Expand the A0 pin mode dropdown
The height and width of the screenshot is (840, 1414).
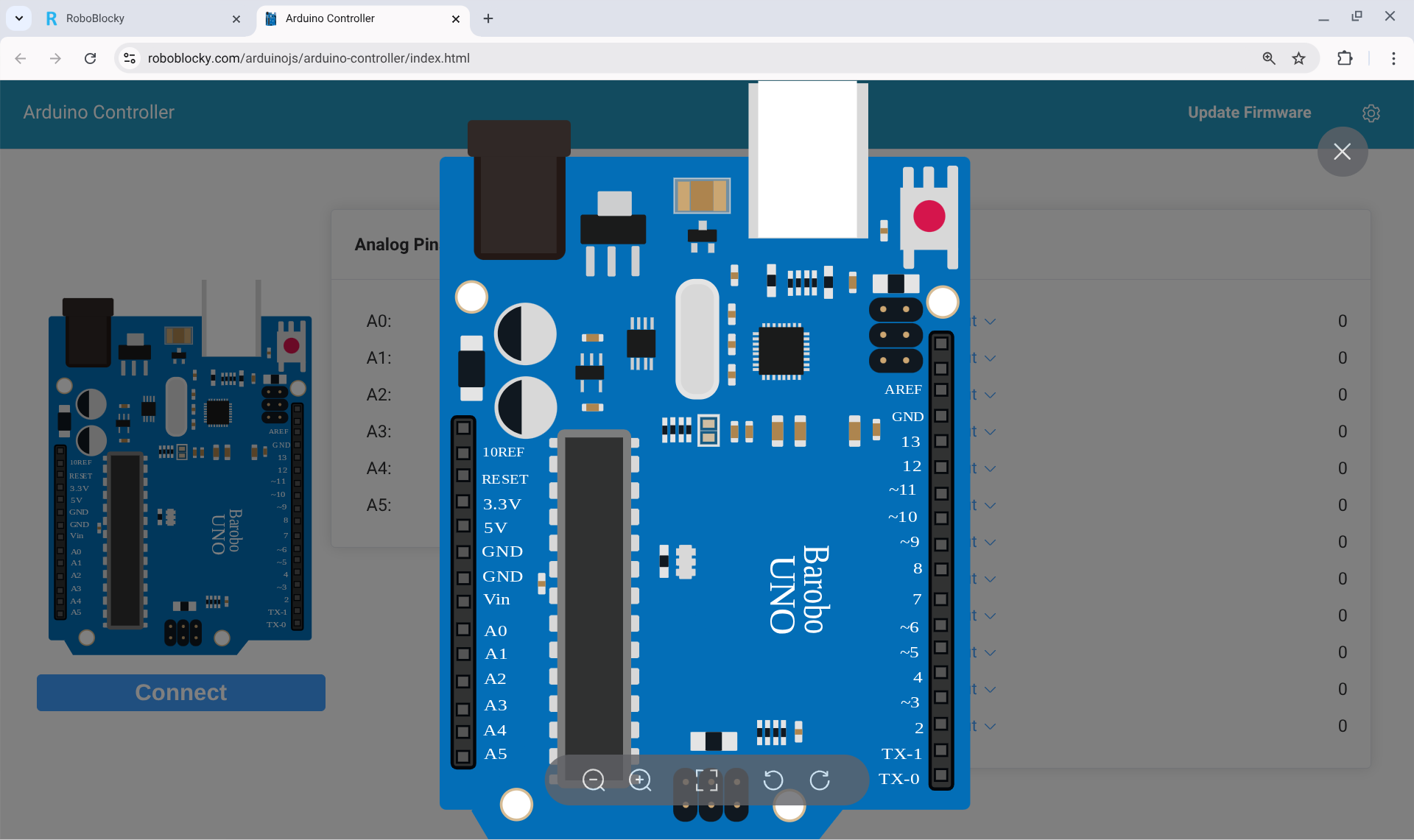[990, 322]
